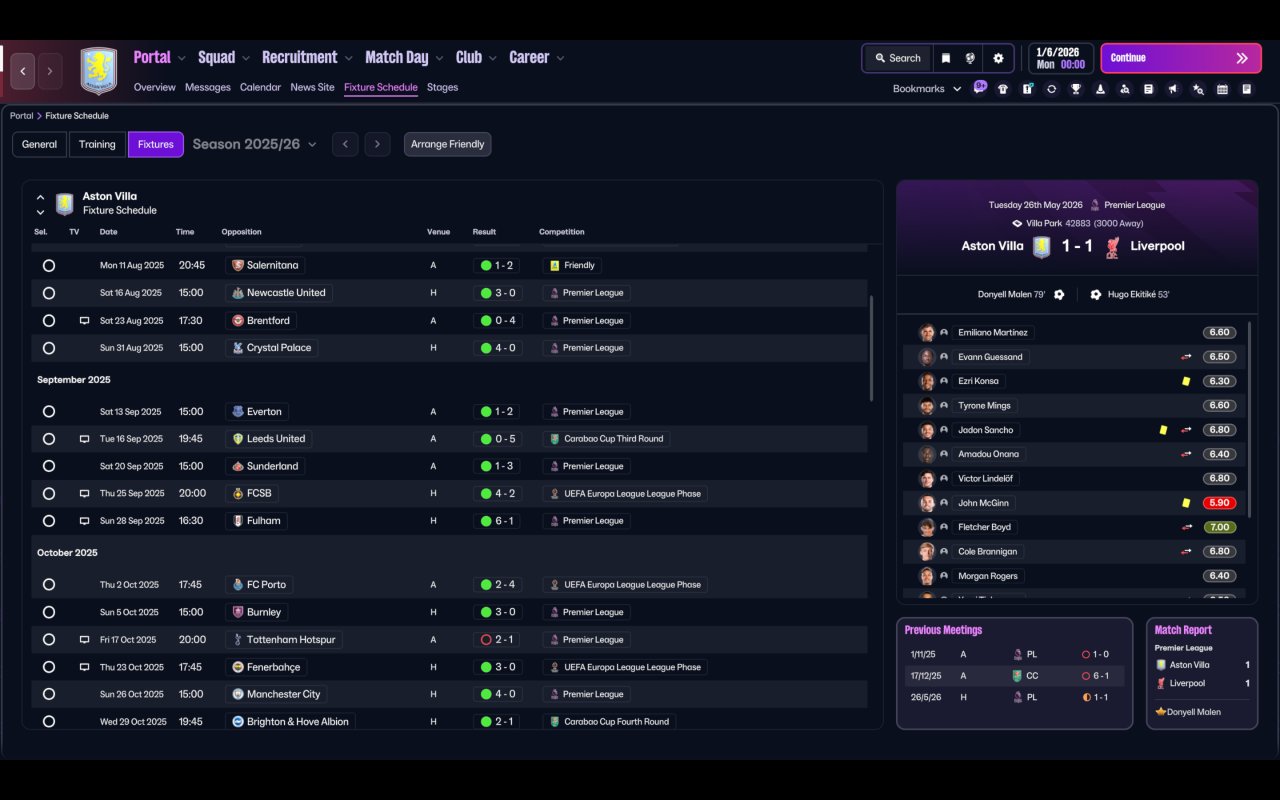
Task: Click the date and time display 1/6/2026
Action: (x=1060, y=58)
